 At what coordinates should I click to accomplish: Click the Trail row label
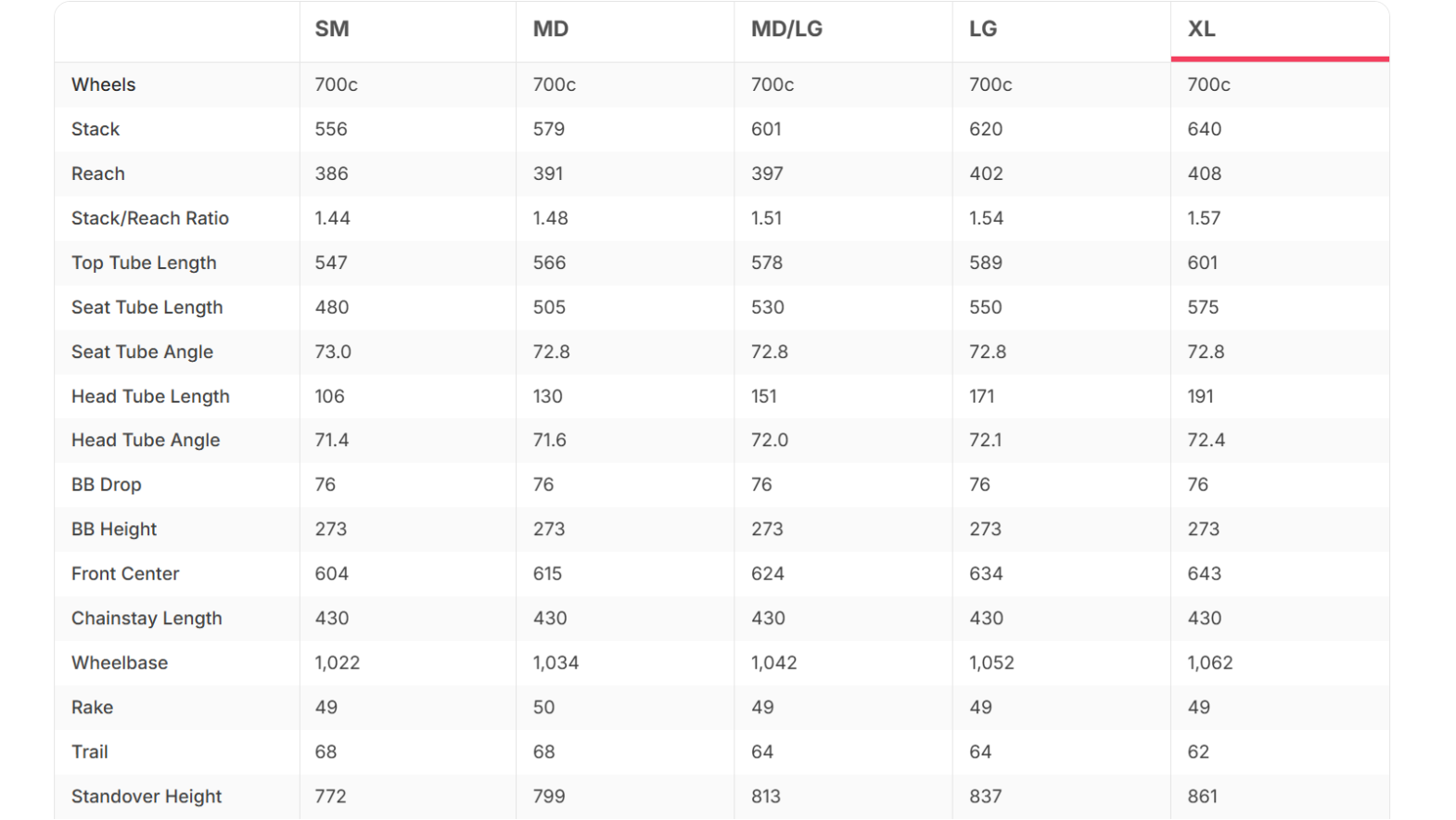click(x=90, y=751)
